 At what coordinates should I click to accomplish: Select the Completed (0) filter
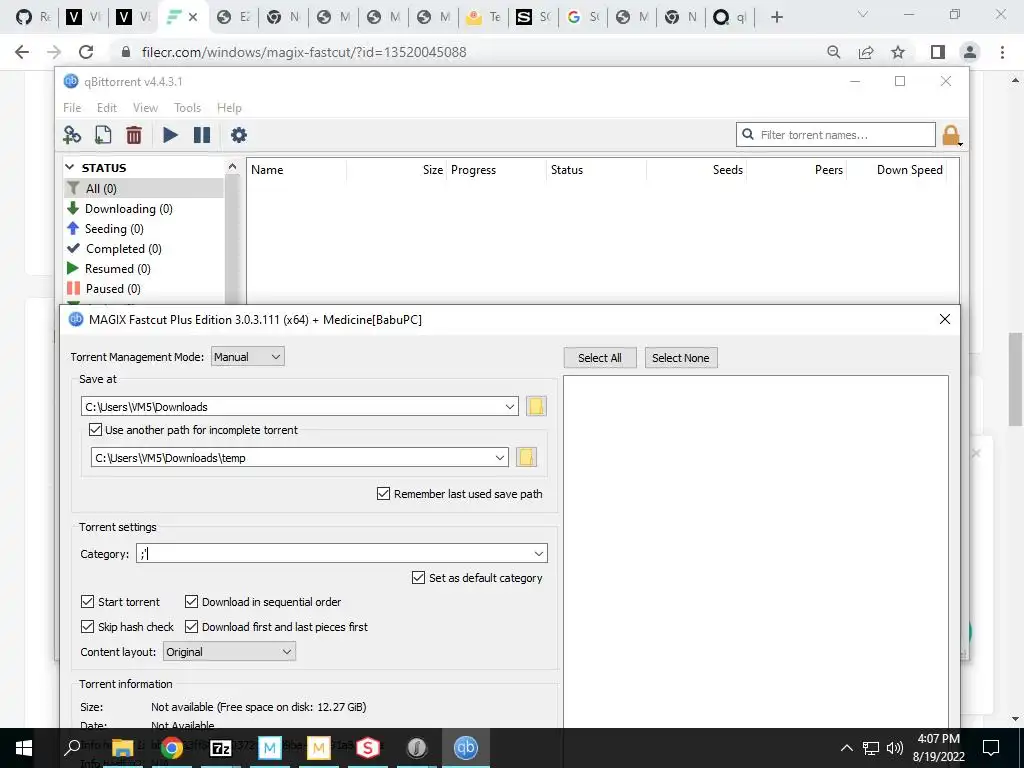144,248
